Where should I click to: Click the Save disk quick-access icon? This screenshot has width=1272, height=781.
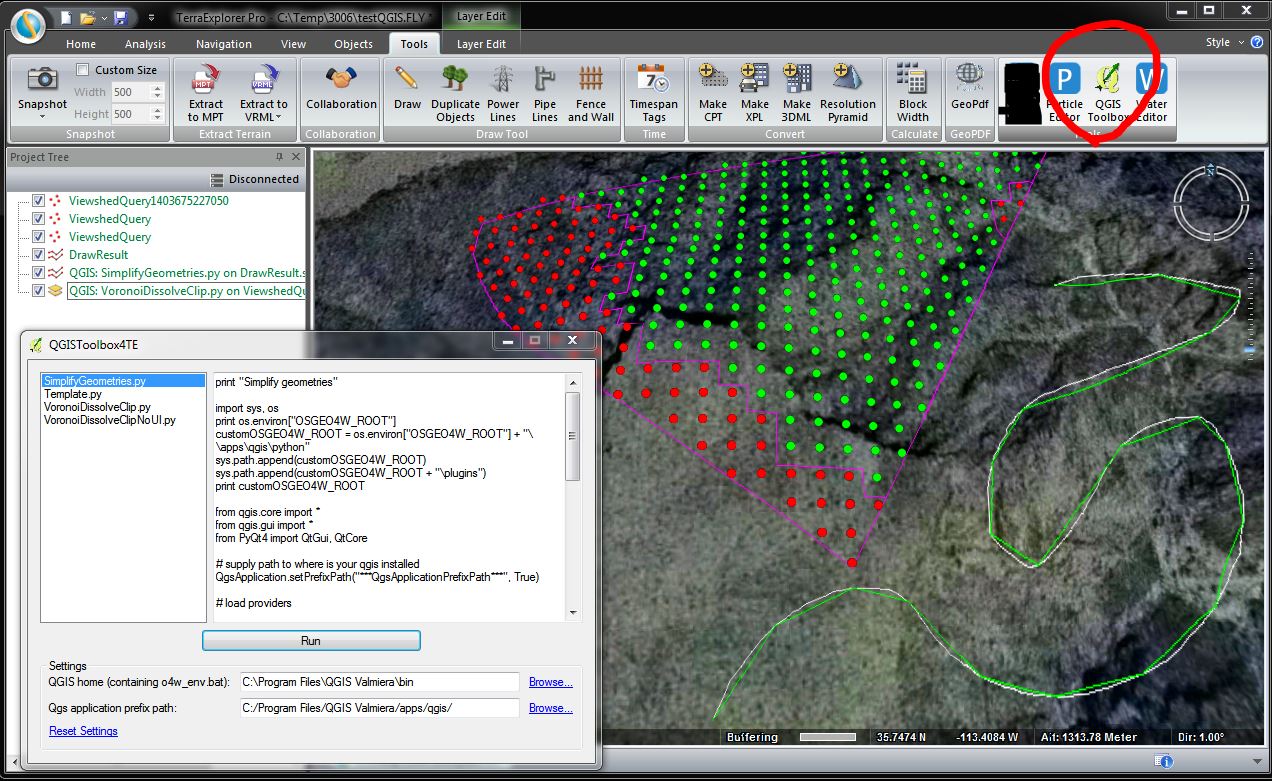coord(120,17)
